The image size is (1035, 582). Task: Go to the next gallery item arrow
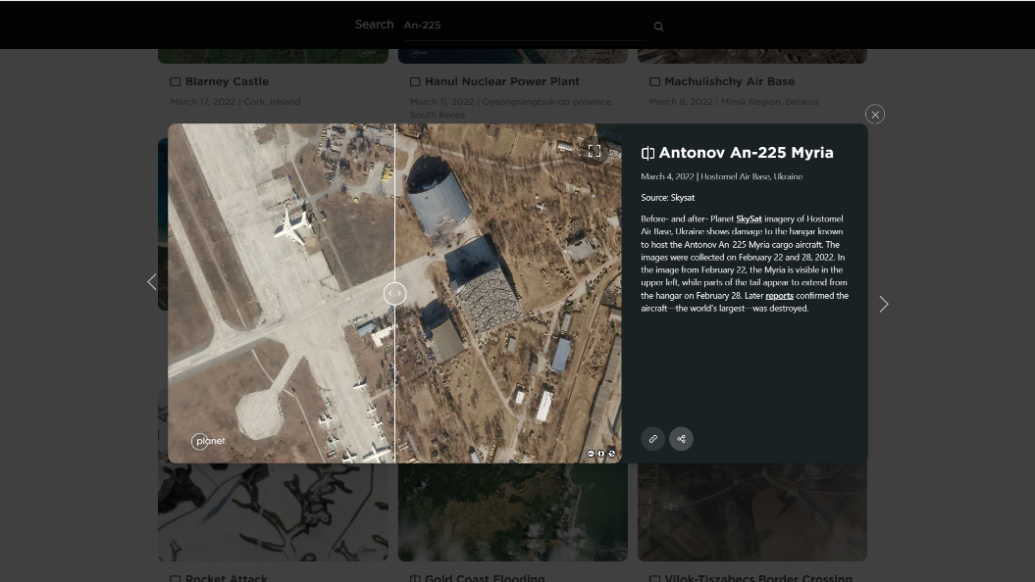pyautogui.click(x=883, y=304)
